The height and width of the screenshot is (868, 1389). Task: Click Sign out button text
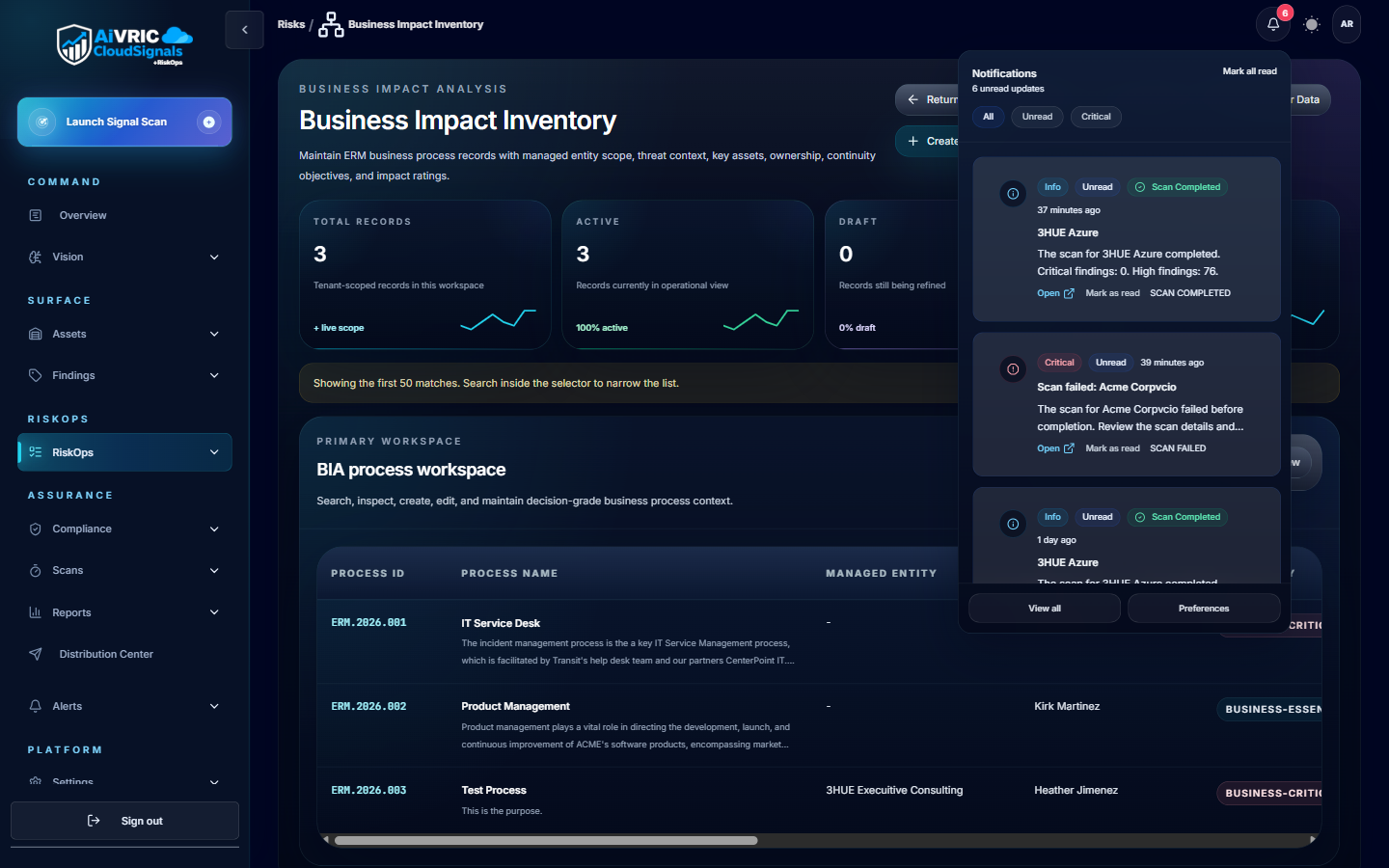click(142, 821)
